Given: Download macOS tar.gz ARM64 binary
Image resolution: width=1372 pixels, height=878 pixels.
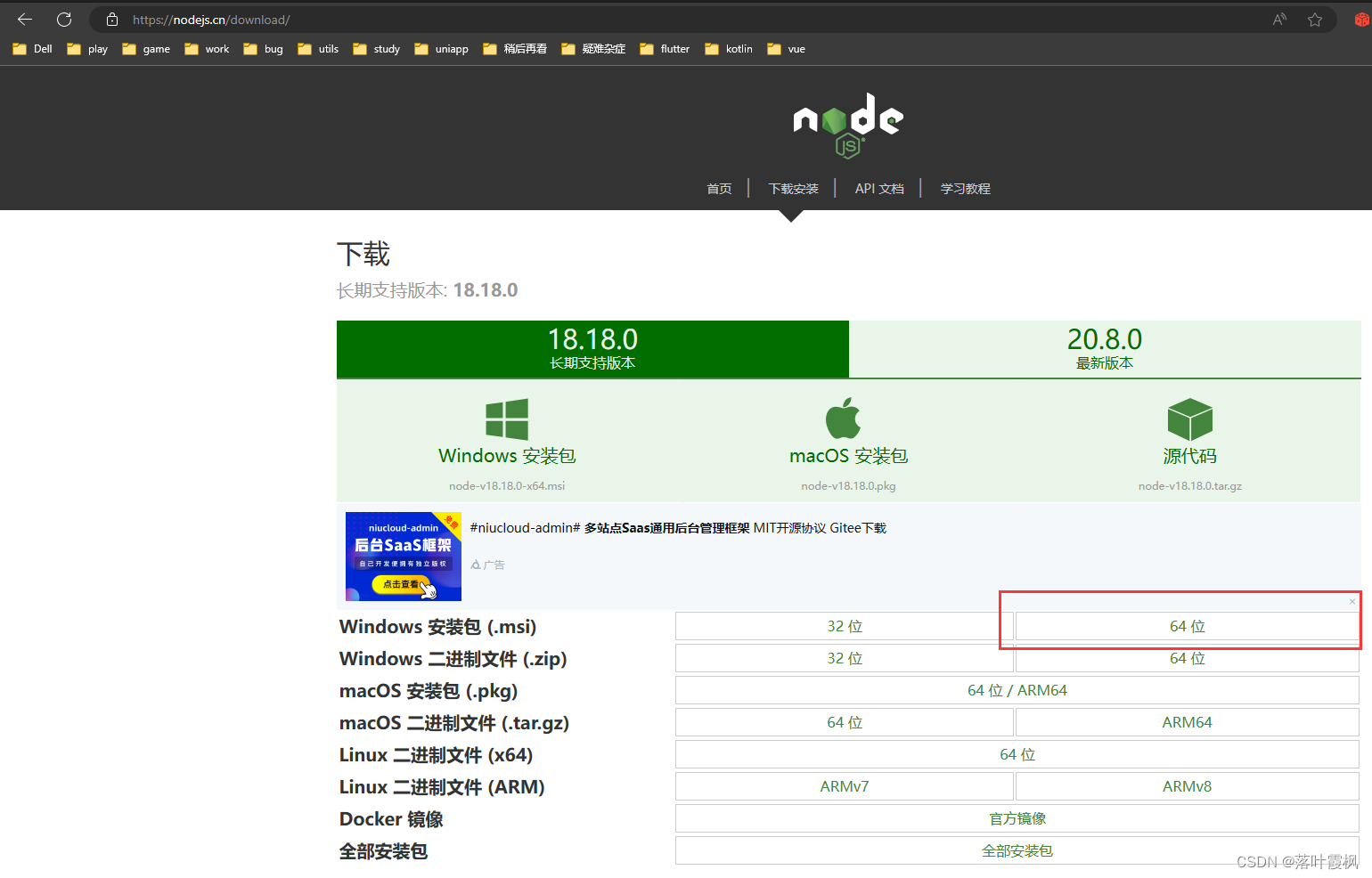Looking at the screenshot, I should (1188, 722).
